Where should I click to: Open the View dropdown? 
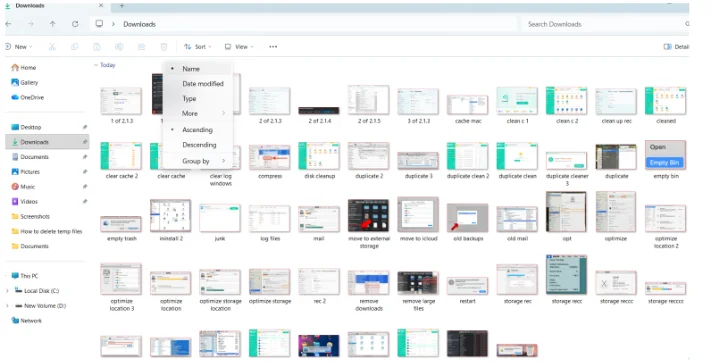[239, 47]
